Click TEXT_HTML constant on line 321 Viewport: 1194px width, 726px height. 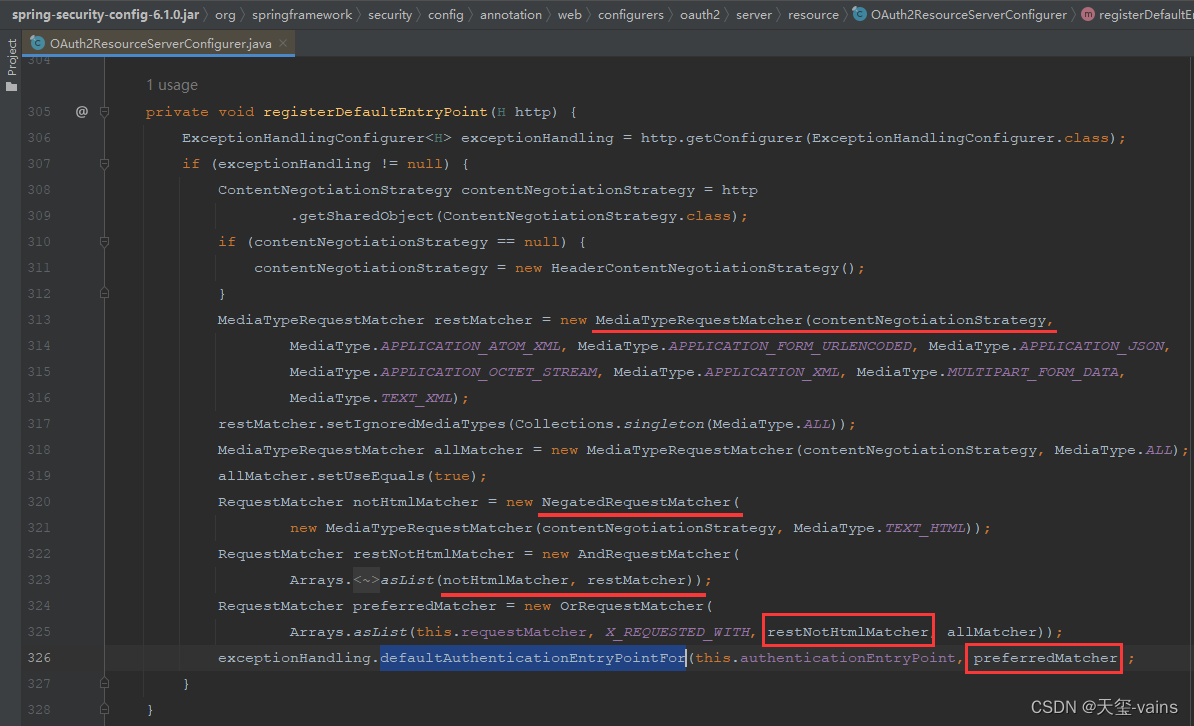[x=924, y=528]
